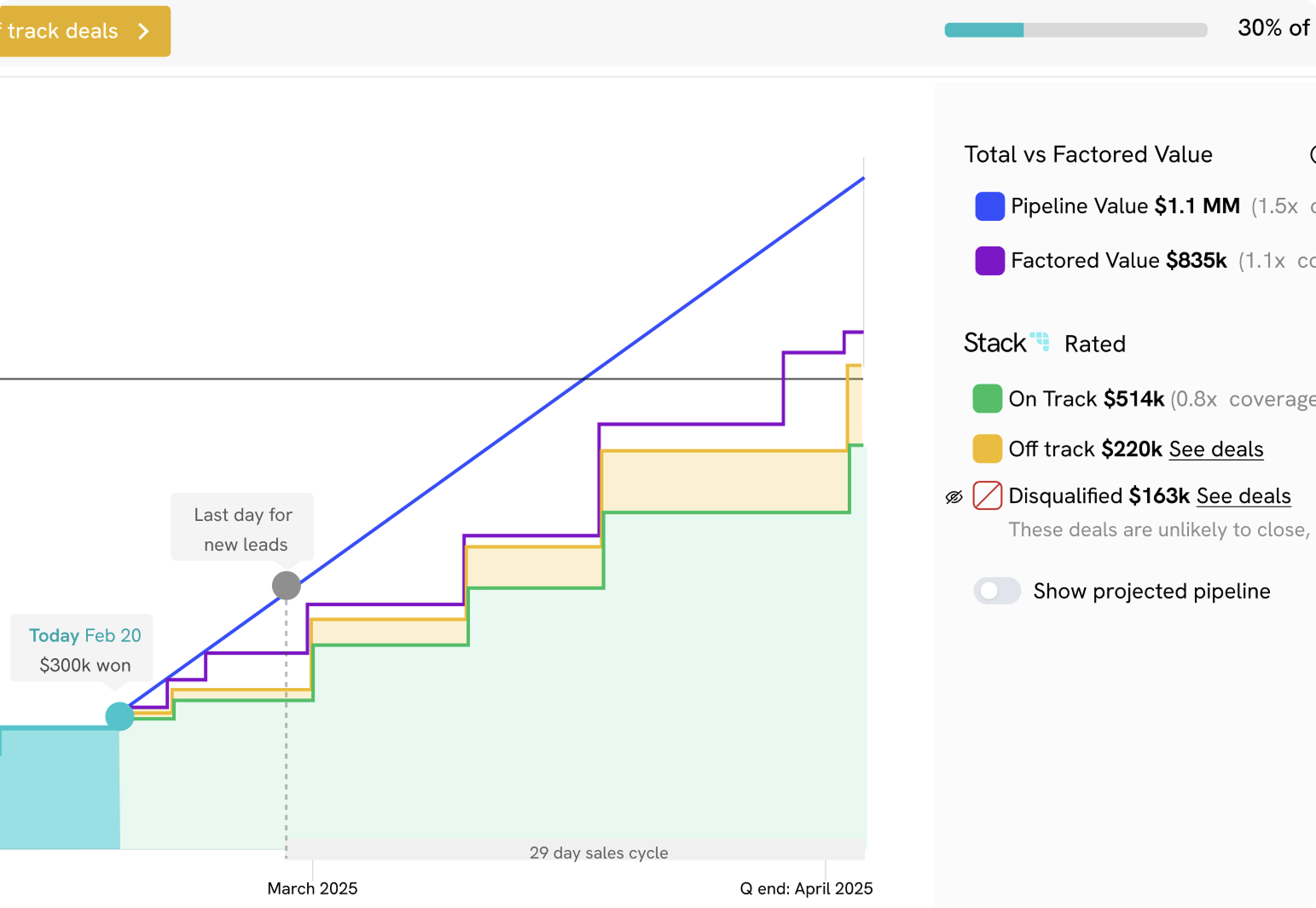
Task: Open See deals link for Off track
Action: [x=1215, y=449]
